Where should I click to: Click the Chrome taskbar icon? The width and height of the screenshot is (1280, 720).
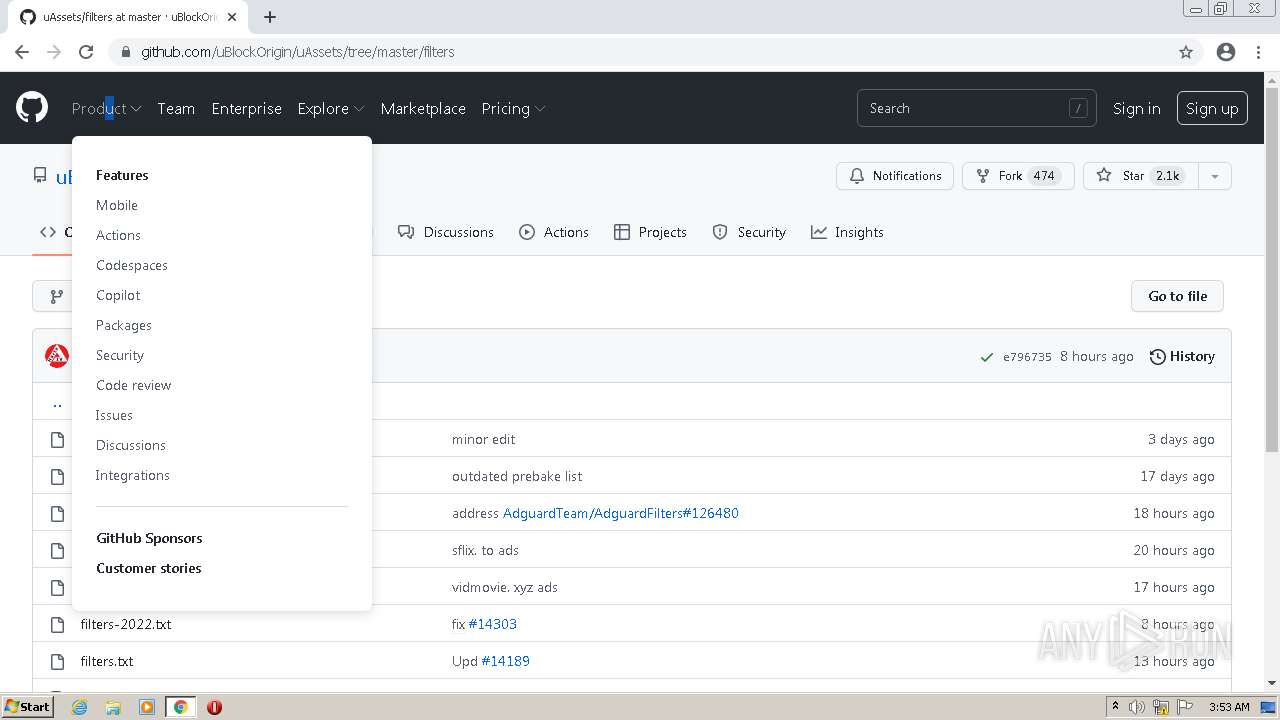pyautogui.click(x=180, y=707)
